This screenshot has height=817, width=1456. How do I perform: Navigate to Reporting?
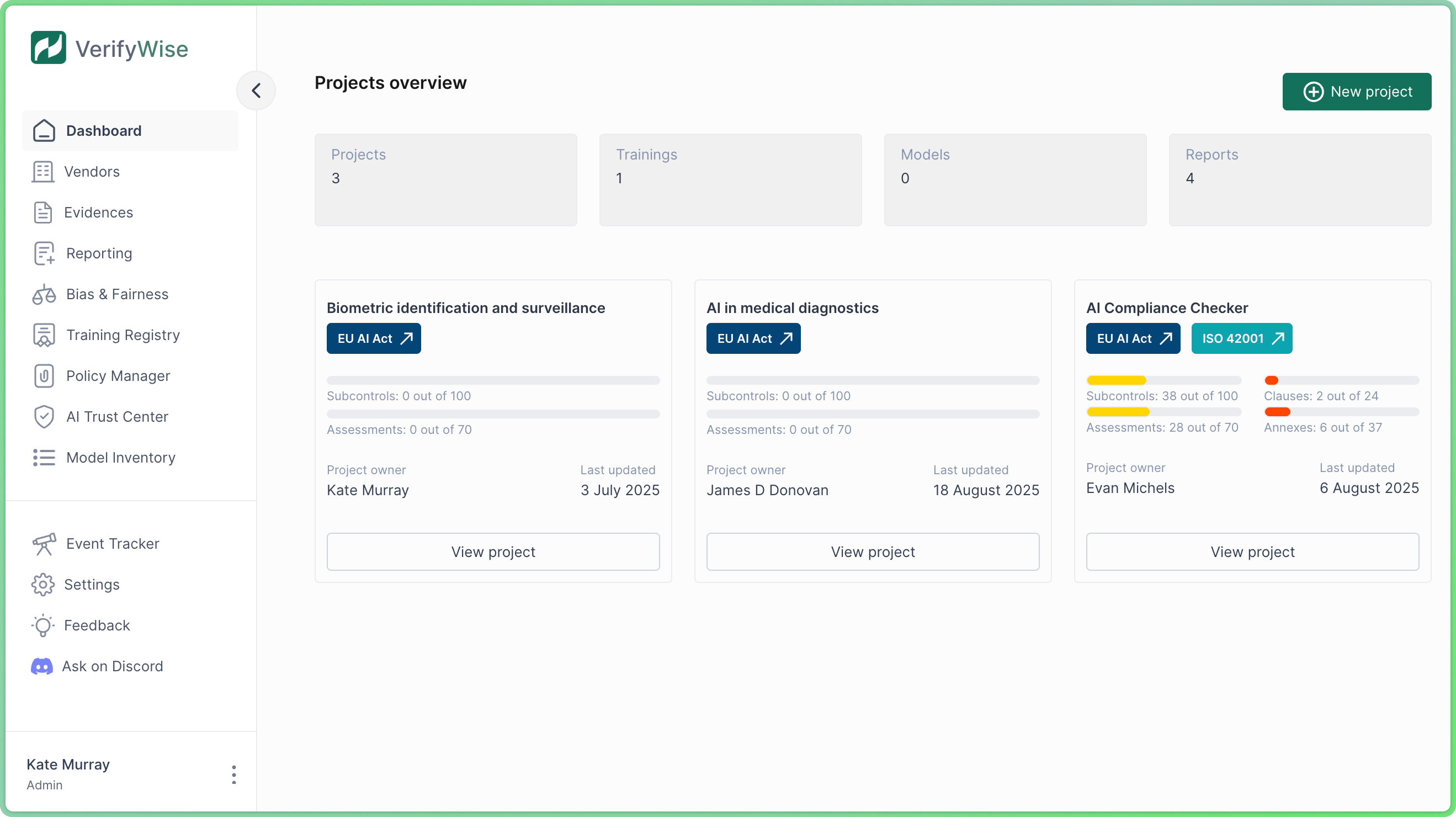coord(130,253)
